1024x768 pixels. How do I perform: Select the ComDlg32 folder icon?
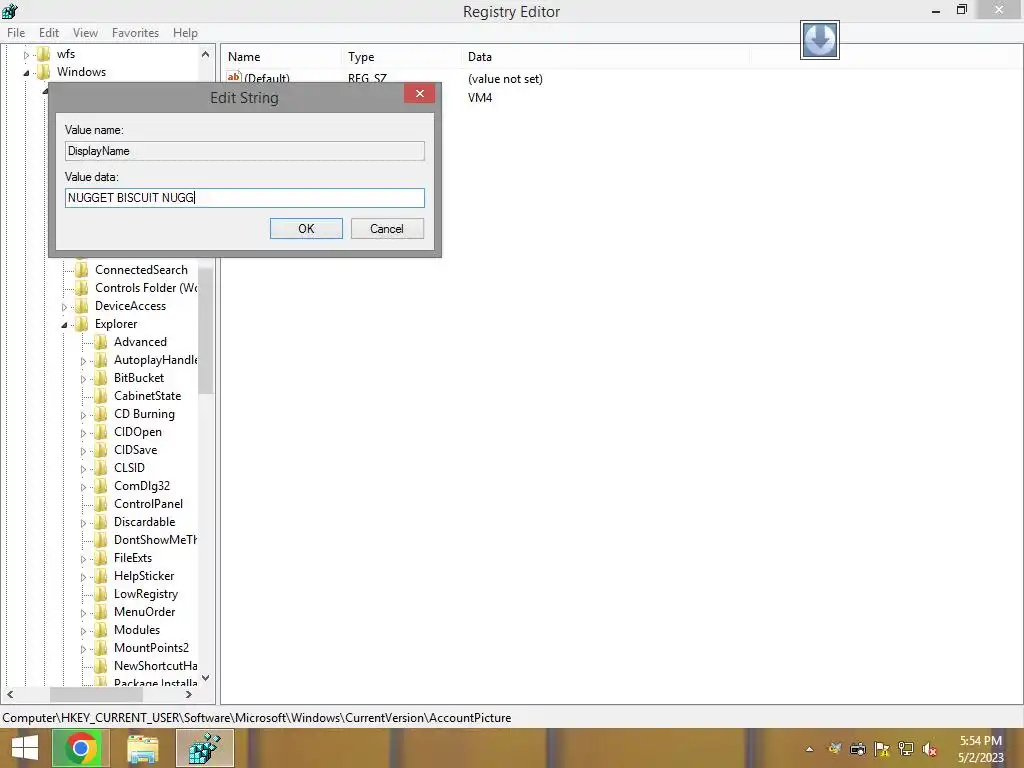101,486
